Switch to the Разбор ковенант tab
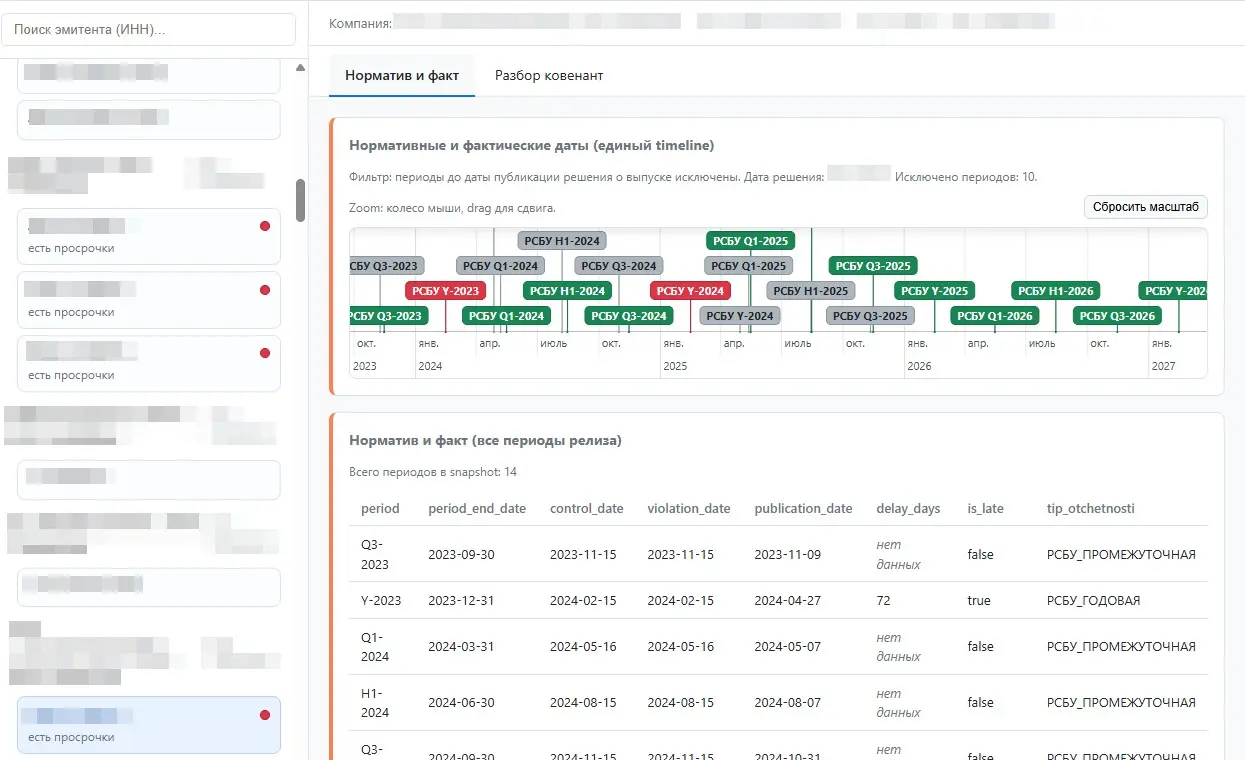 (549, 75)
